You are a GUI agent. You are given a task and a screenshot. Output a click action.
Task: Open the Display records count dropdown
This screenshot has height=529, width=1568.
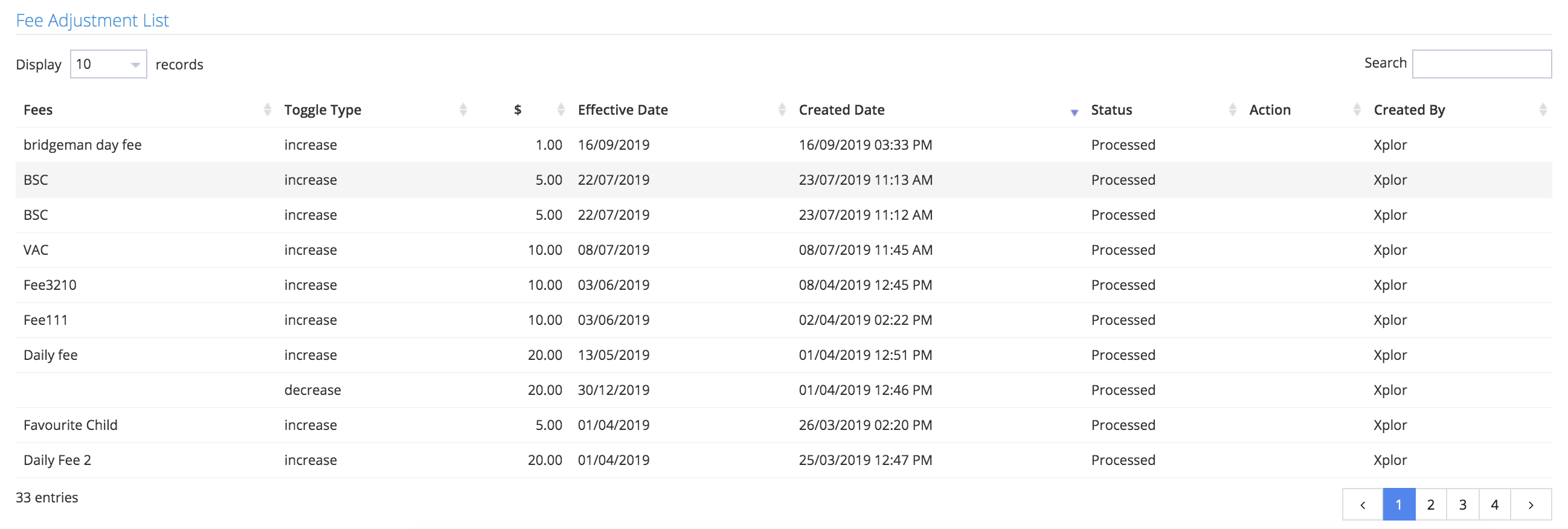coord(108,64)
